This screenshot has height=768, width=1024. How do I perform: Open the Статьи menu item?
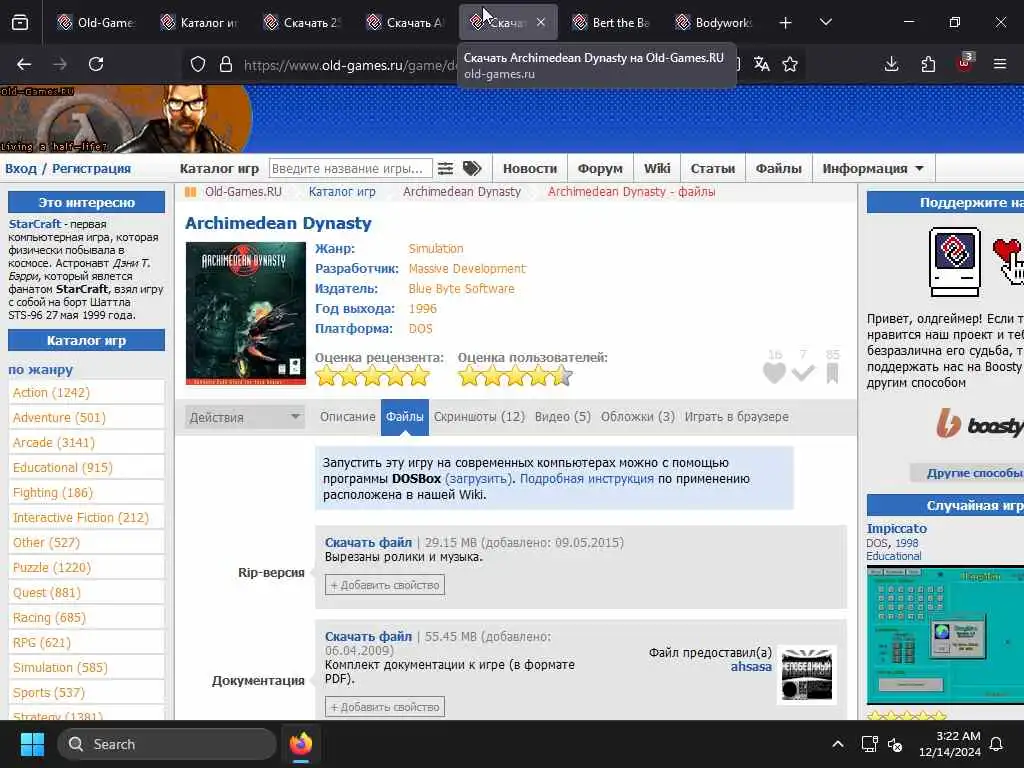coord(712,168)
